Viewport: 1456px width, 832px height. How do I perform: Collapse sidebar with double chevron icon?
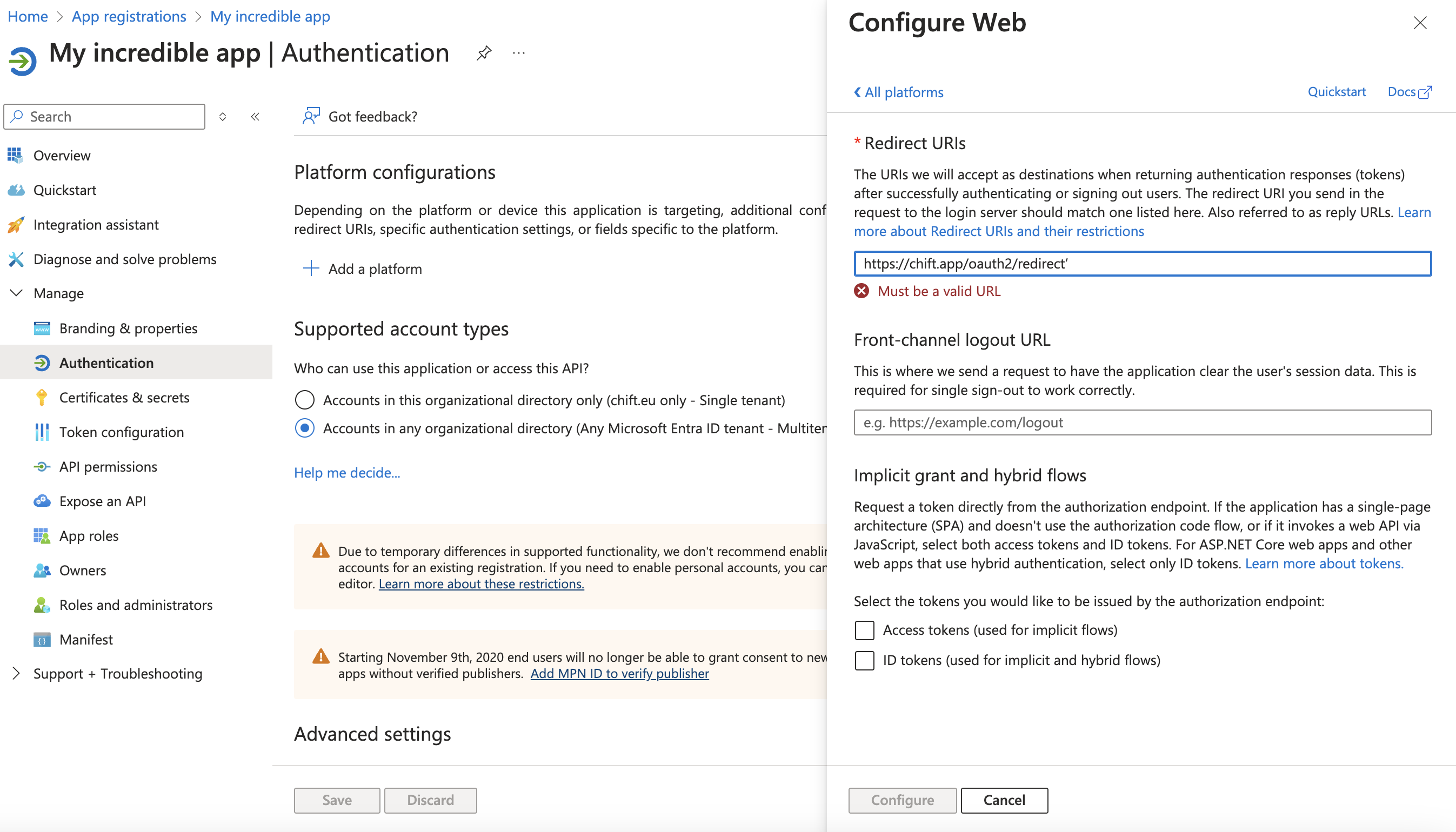point(255,117)
